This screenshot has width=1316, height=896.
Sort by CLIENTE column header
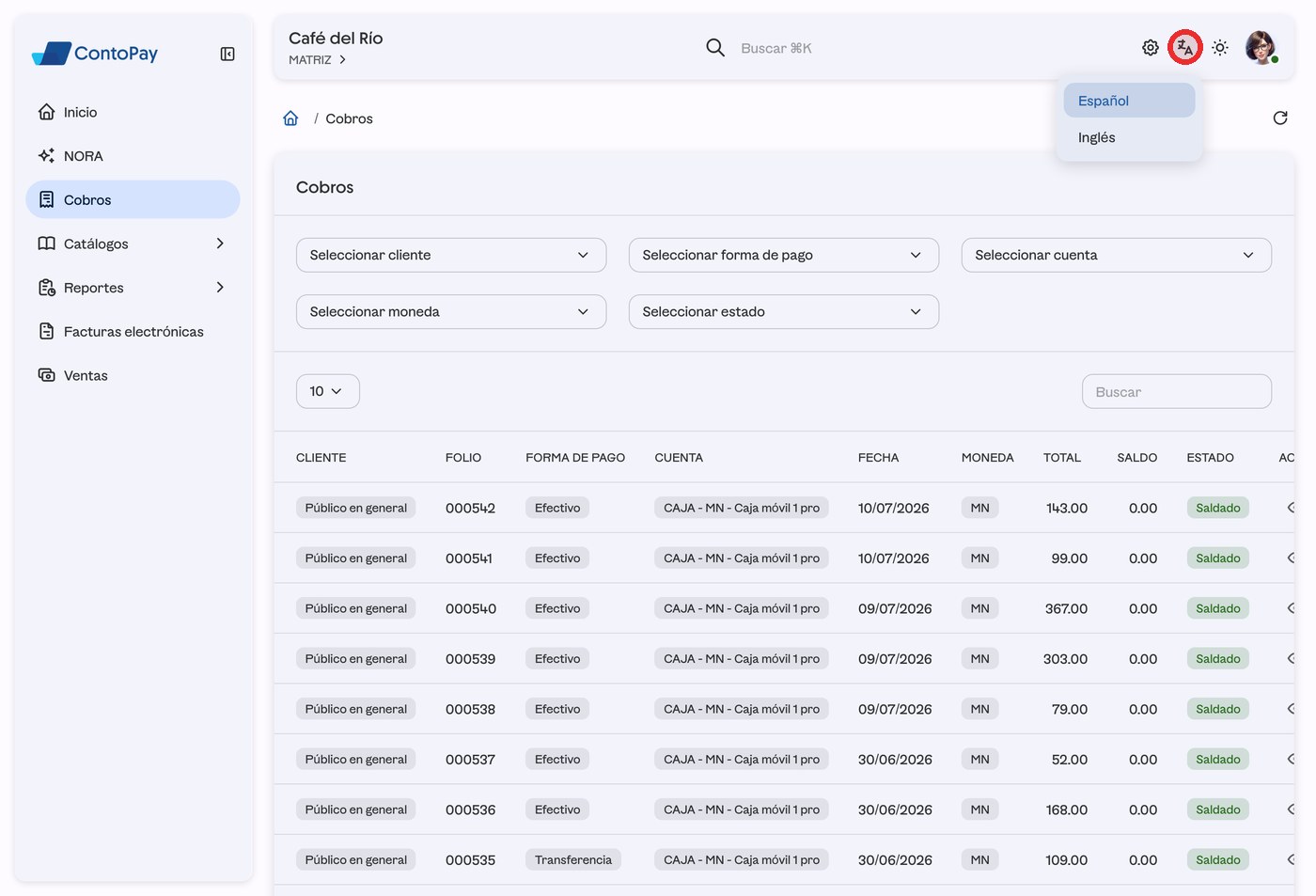pyautogui.click(x=321, y=458)
